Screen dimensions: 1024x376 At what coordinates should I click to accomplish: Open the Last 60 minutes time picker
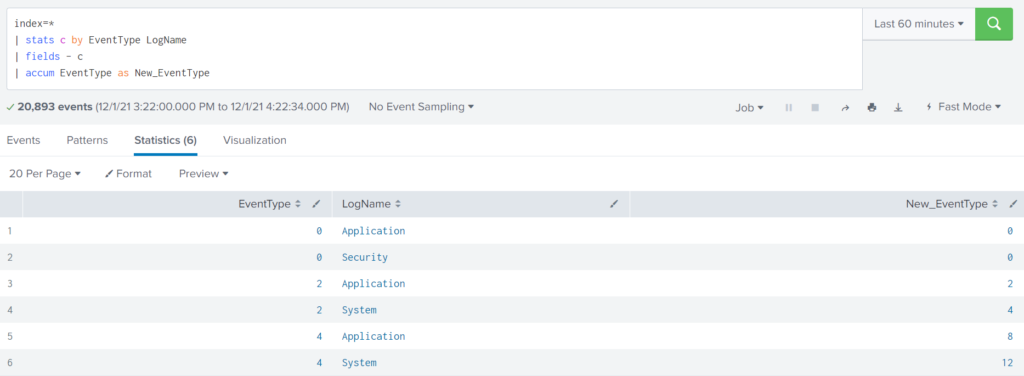[919, 24]
